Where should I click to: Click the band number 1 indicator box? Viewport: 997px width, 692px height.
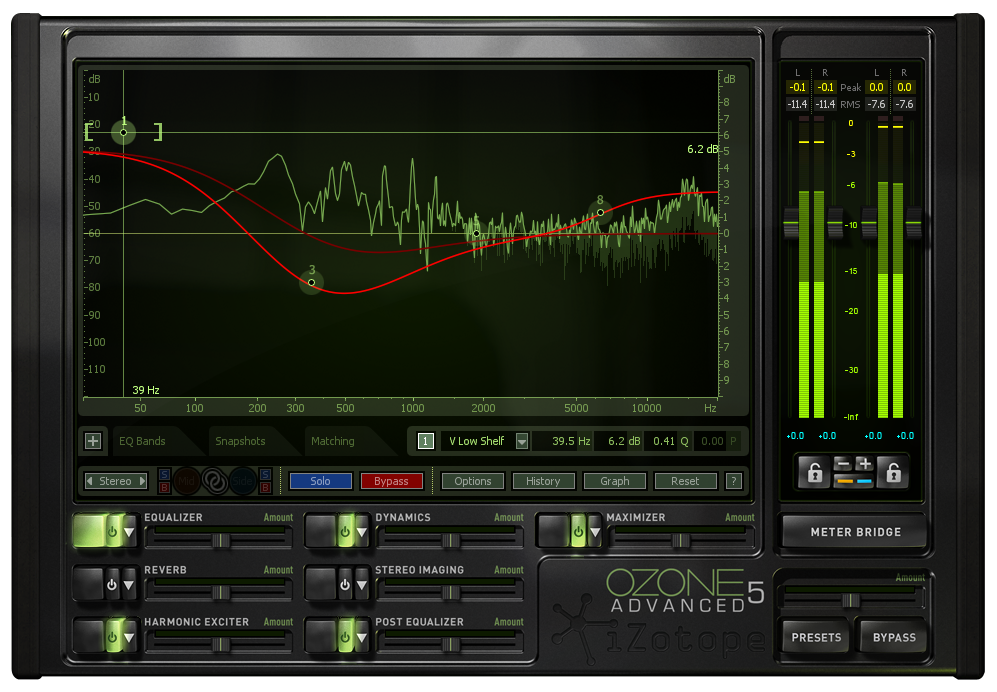(x=425, y=441)
